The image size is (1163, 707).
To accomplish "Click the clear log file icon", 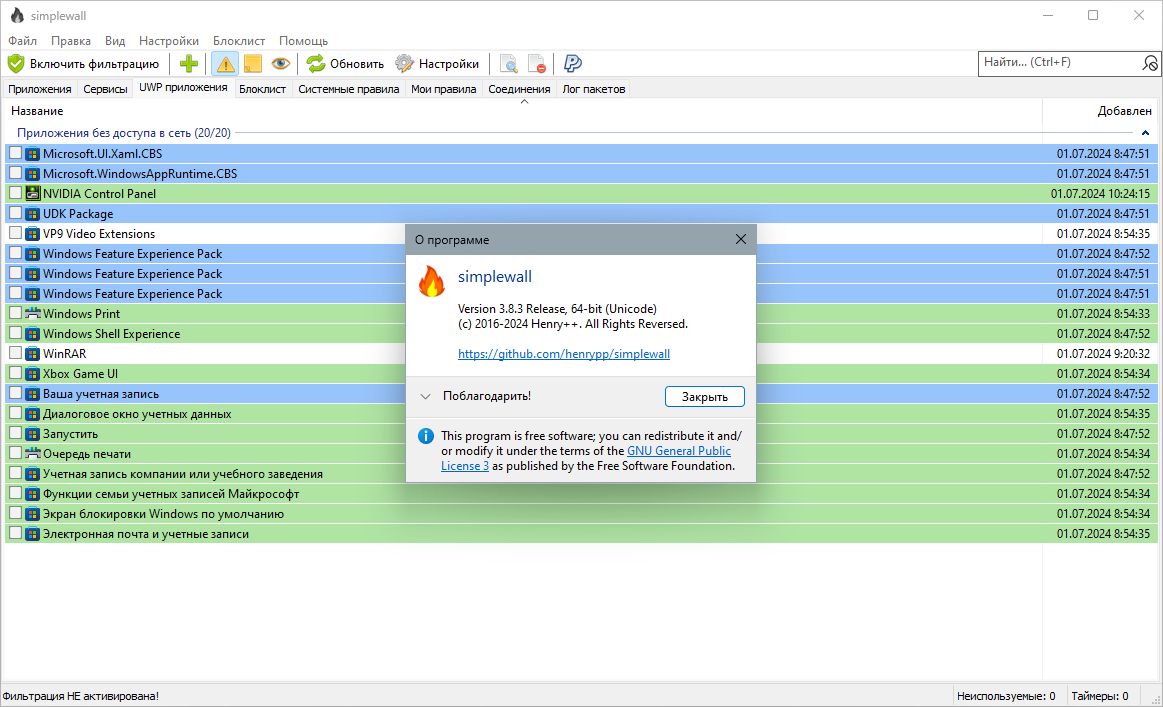I will [x=536, y=64].
